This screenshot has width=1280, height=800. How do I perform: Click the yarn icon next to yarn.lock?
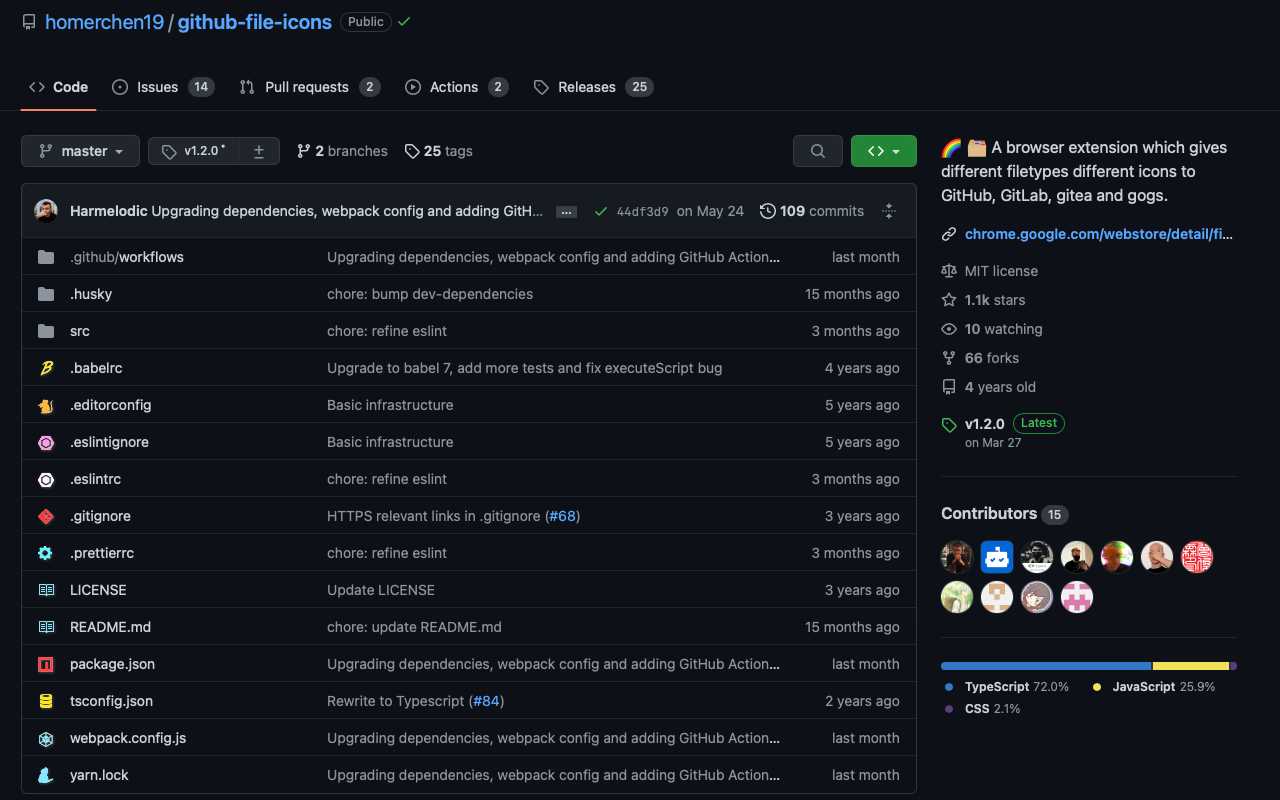46,774
